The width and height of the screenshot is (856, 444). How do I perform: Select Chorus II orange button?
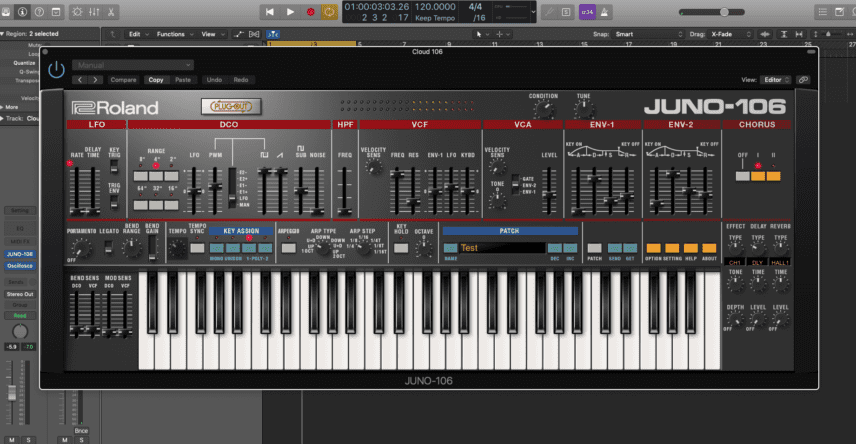tap(774, 176)
